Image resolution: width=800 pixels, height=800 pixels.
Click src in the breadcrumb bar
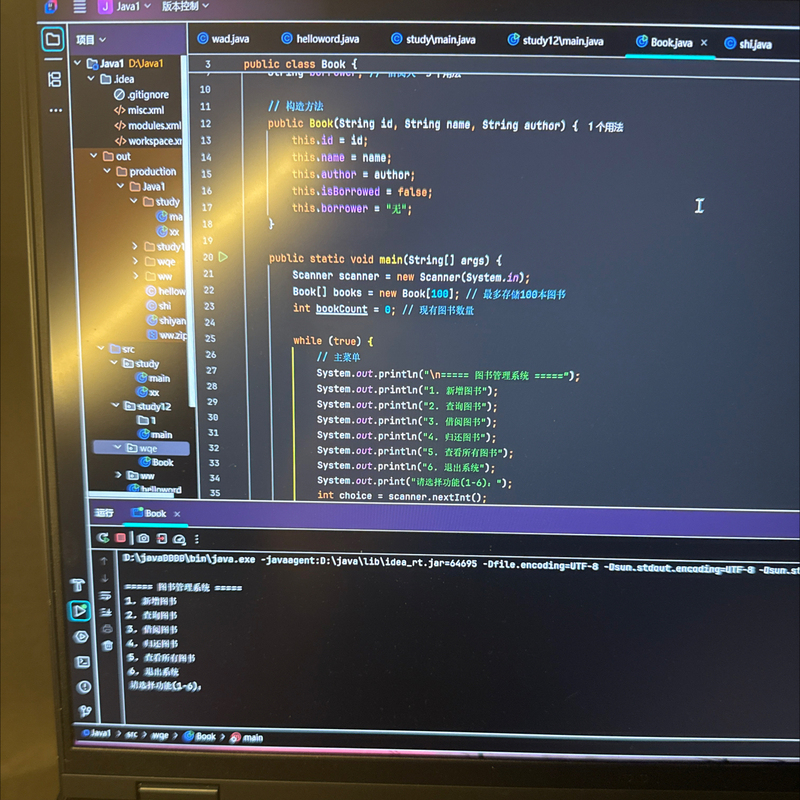tap(132, 734)
